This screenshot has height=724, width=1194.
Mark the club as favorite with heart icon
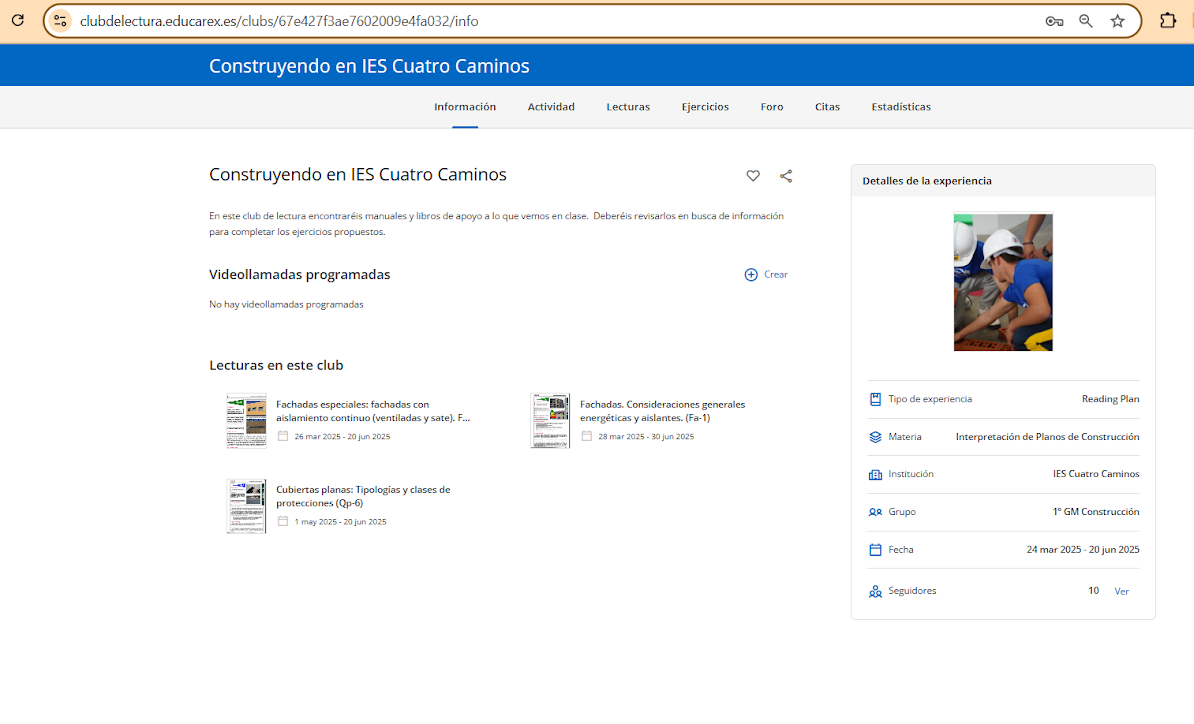pyautogui.click(x=752, y=176)
